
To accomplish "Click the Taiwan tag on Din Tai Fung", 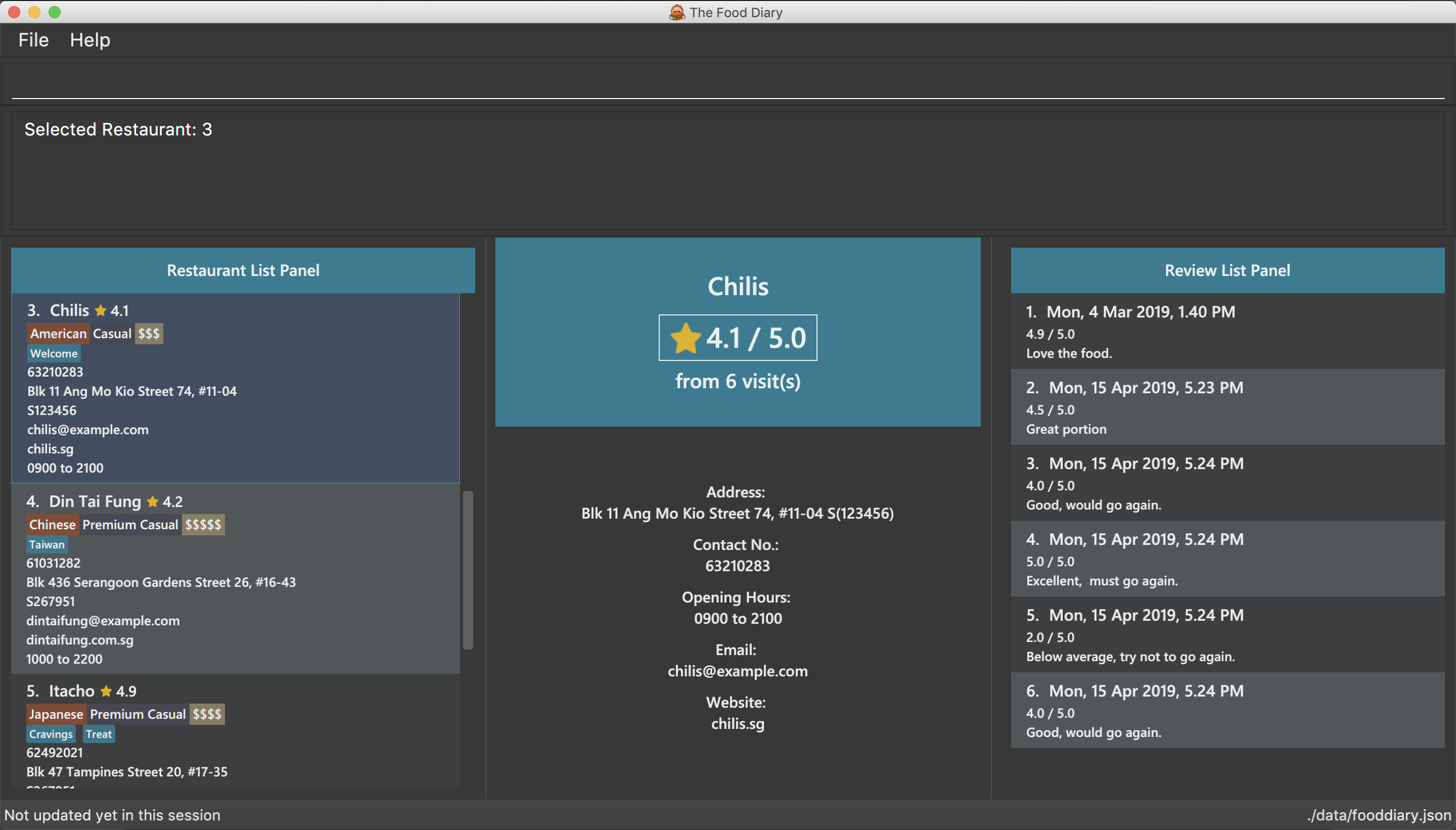I will (x=47, y=544).
